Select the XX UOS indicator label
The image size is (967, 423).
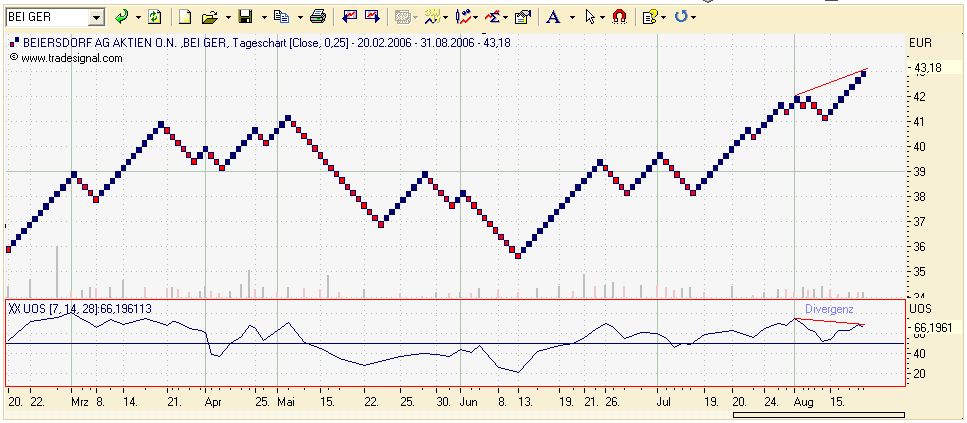pyautogui.click(x=80, y=309)
